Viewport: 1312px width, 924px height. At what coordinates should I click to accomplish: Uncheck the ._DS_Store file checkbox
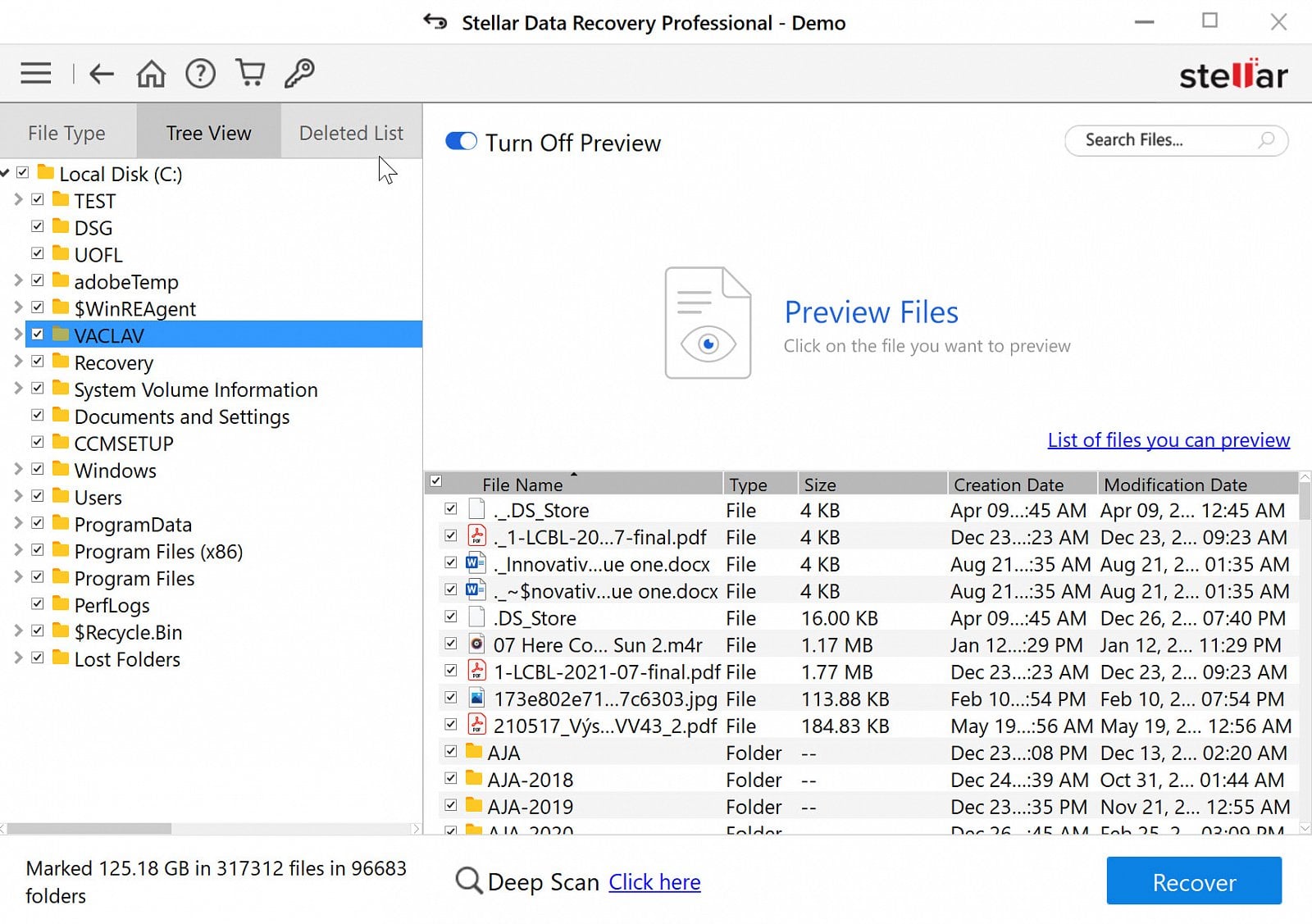(x=451, y=509)
